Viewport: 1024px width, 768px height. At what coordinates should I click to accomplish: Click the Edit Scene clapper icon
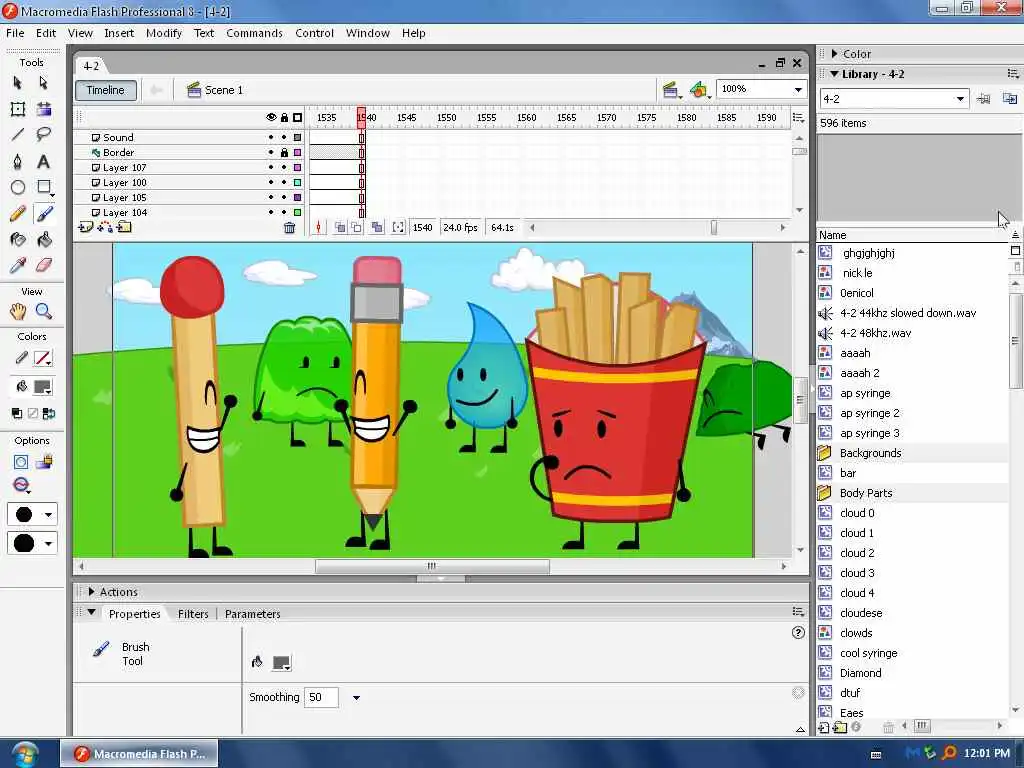click(671, 90)
